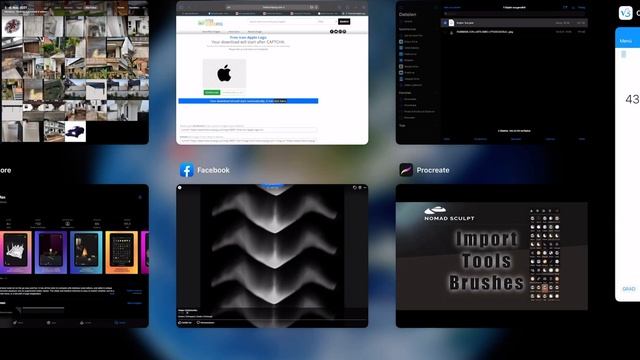Click the website logo in Safari card
The height and width of the screenshot is (360, 640).
point(210,23)
